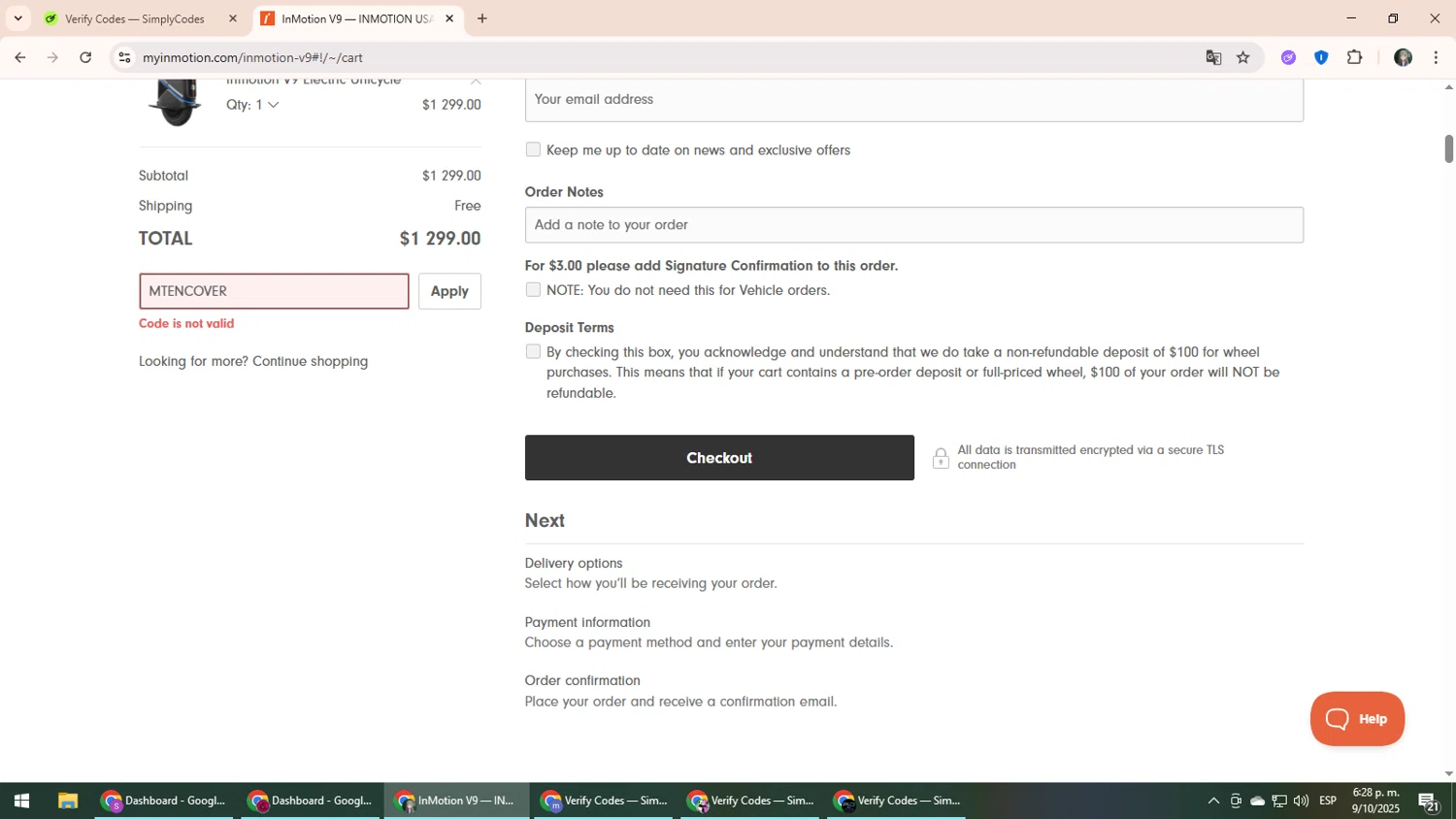Open the Qty quantity dropdown

(x=252, y=105)
